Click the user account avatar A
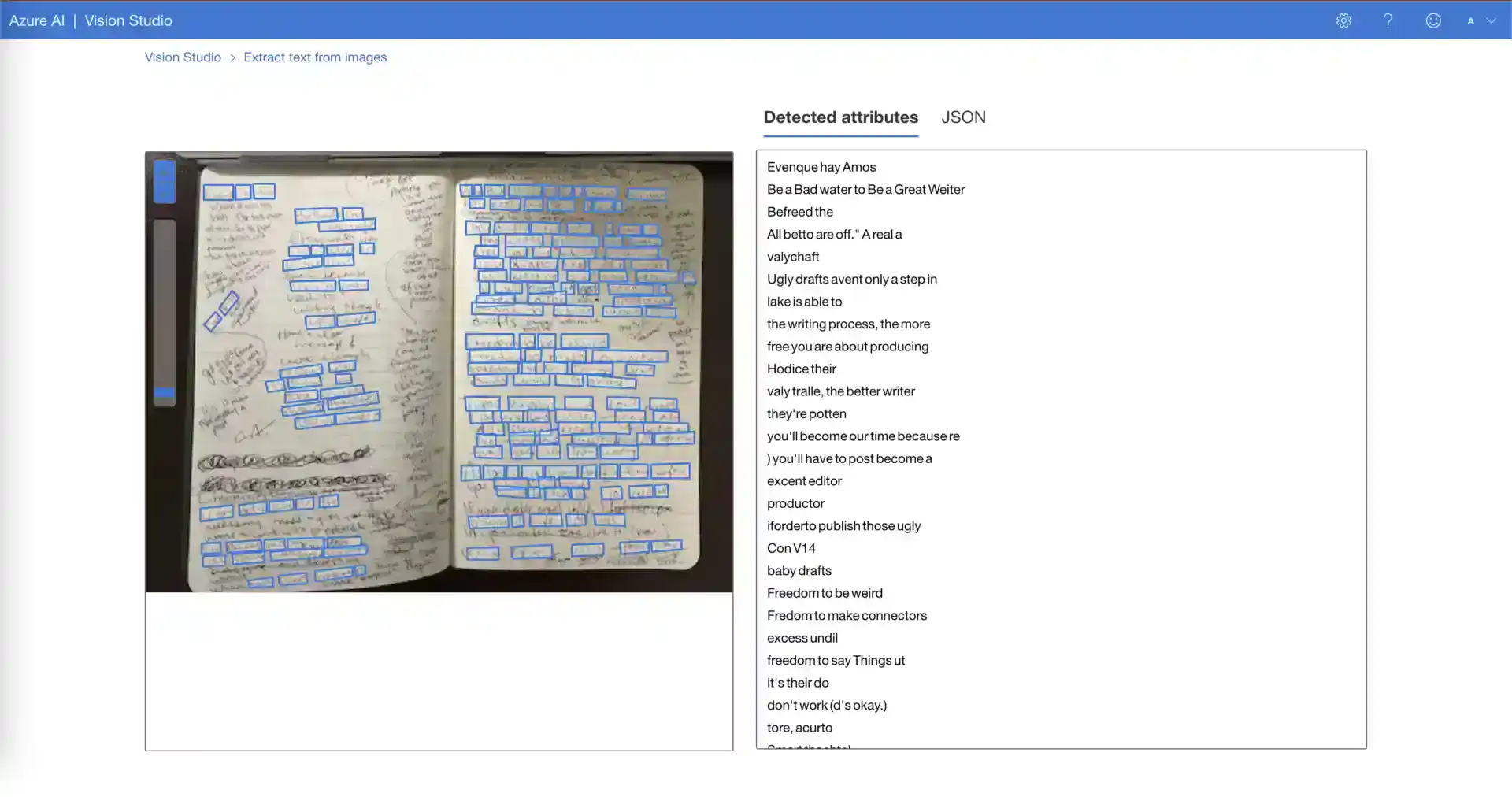 point(1470,21)
